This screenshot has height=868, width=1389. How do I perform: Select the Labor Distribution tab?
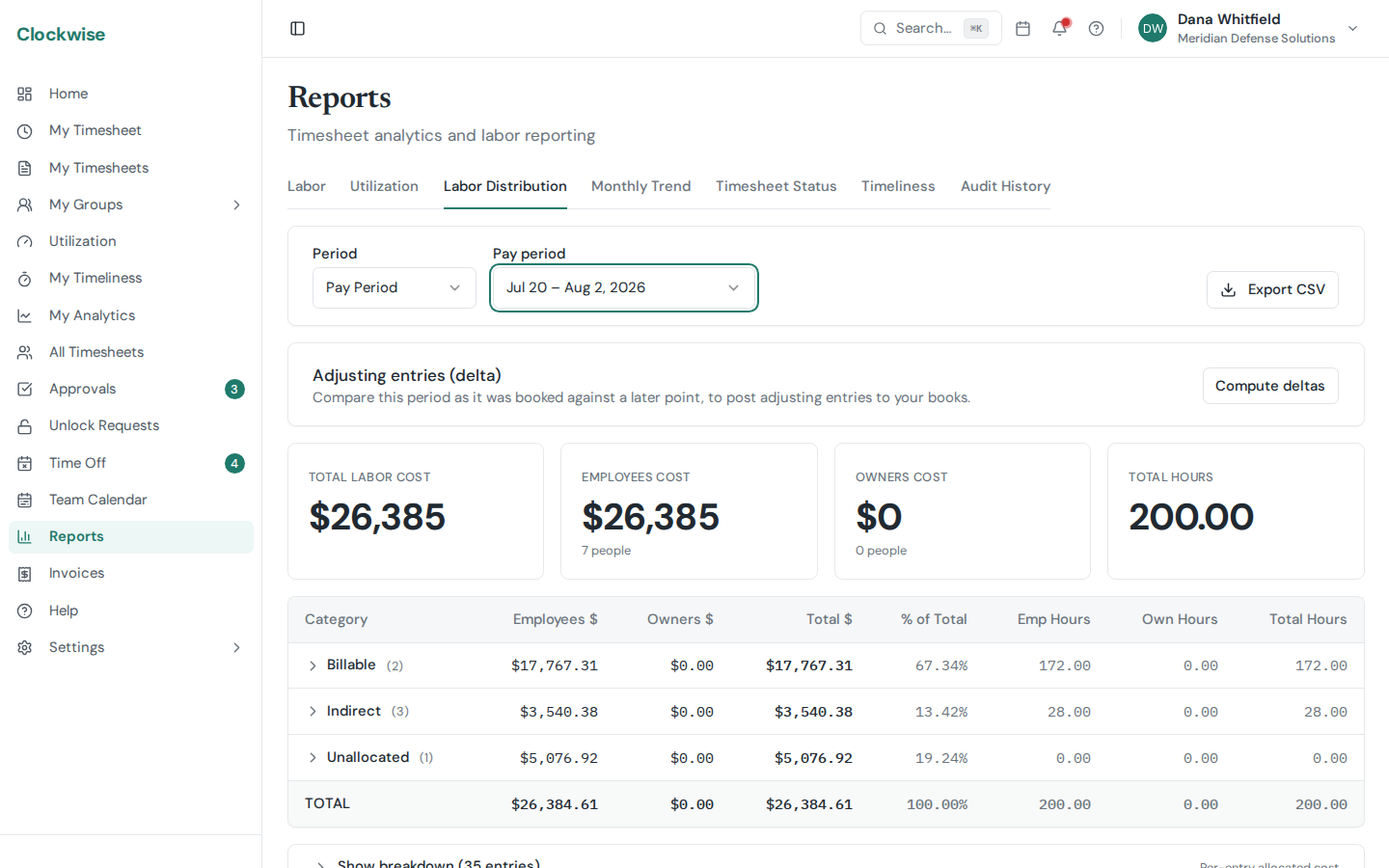pos(505,186)
